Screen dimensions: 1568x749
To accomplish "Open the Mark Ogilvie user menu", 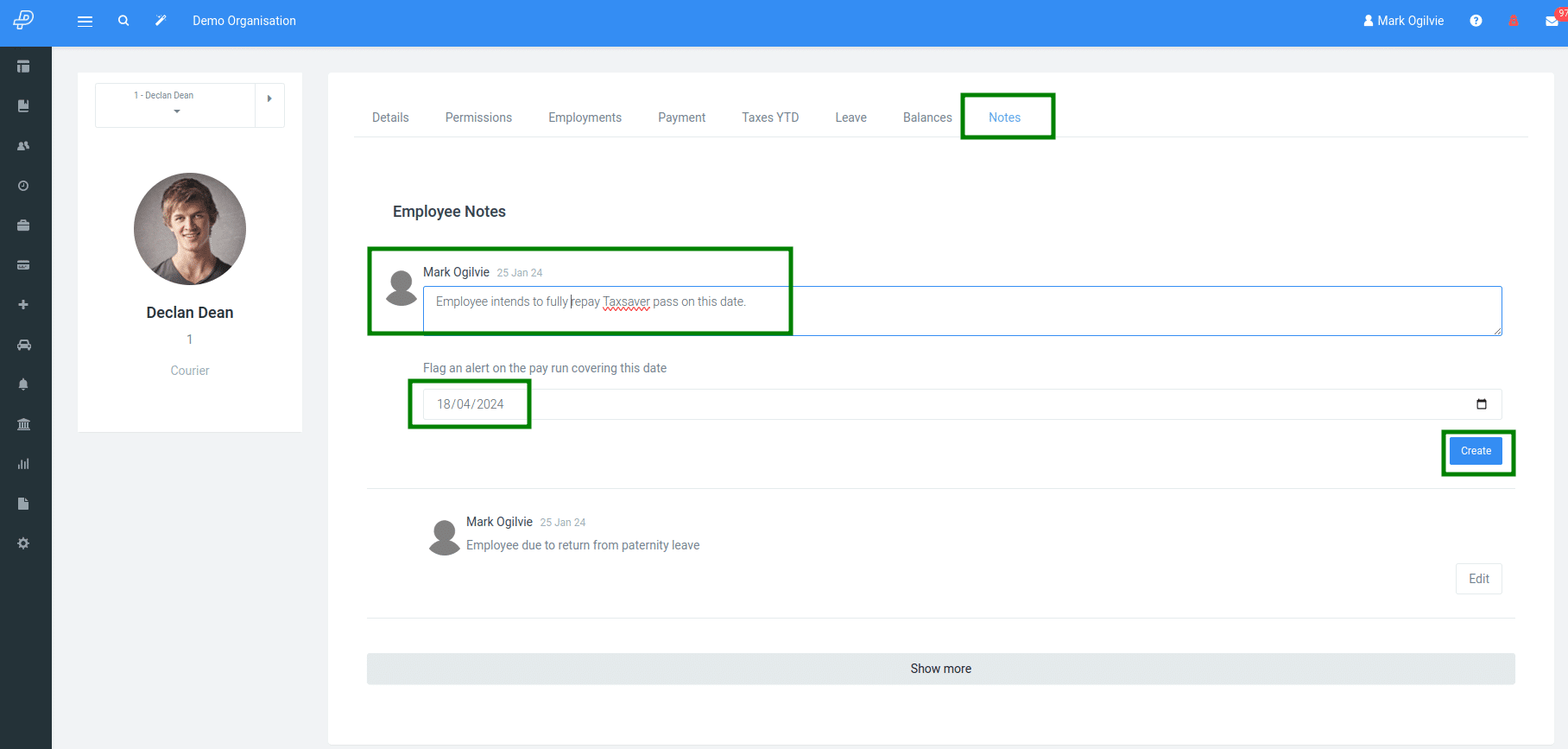I will coord(1403,21).
